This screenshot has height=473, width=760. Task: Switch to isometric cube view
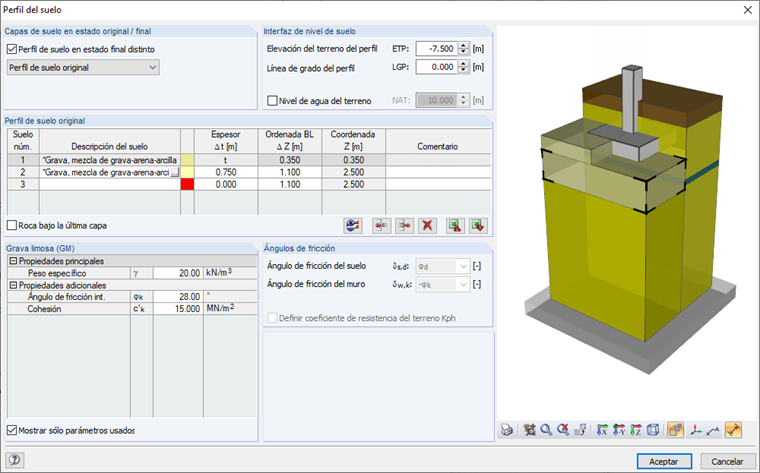(653, 430)
